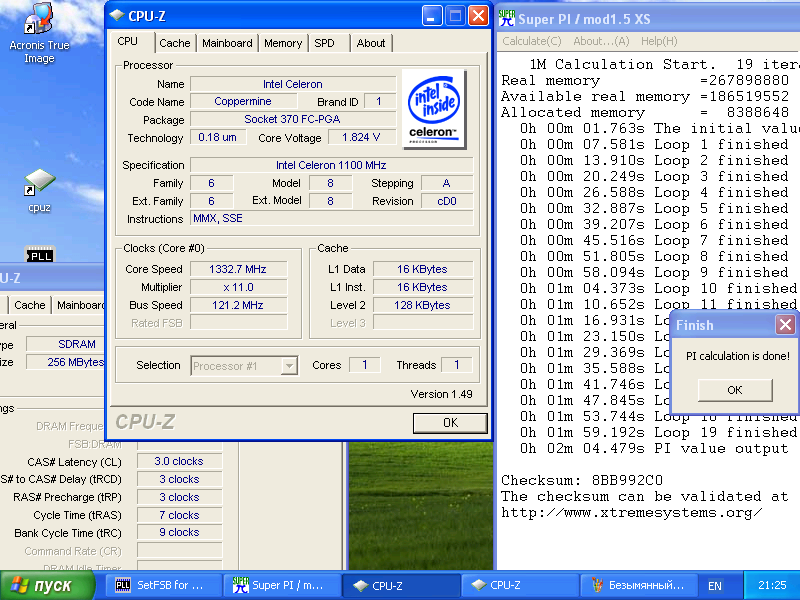This screenshot has width=800, height=600.
Task: Select the CPU tab
Action: (x=128, y=42)
